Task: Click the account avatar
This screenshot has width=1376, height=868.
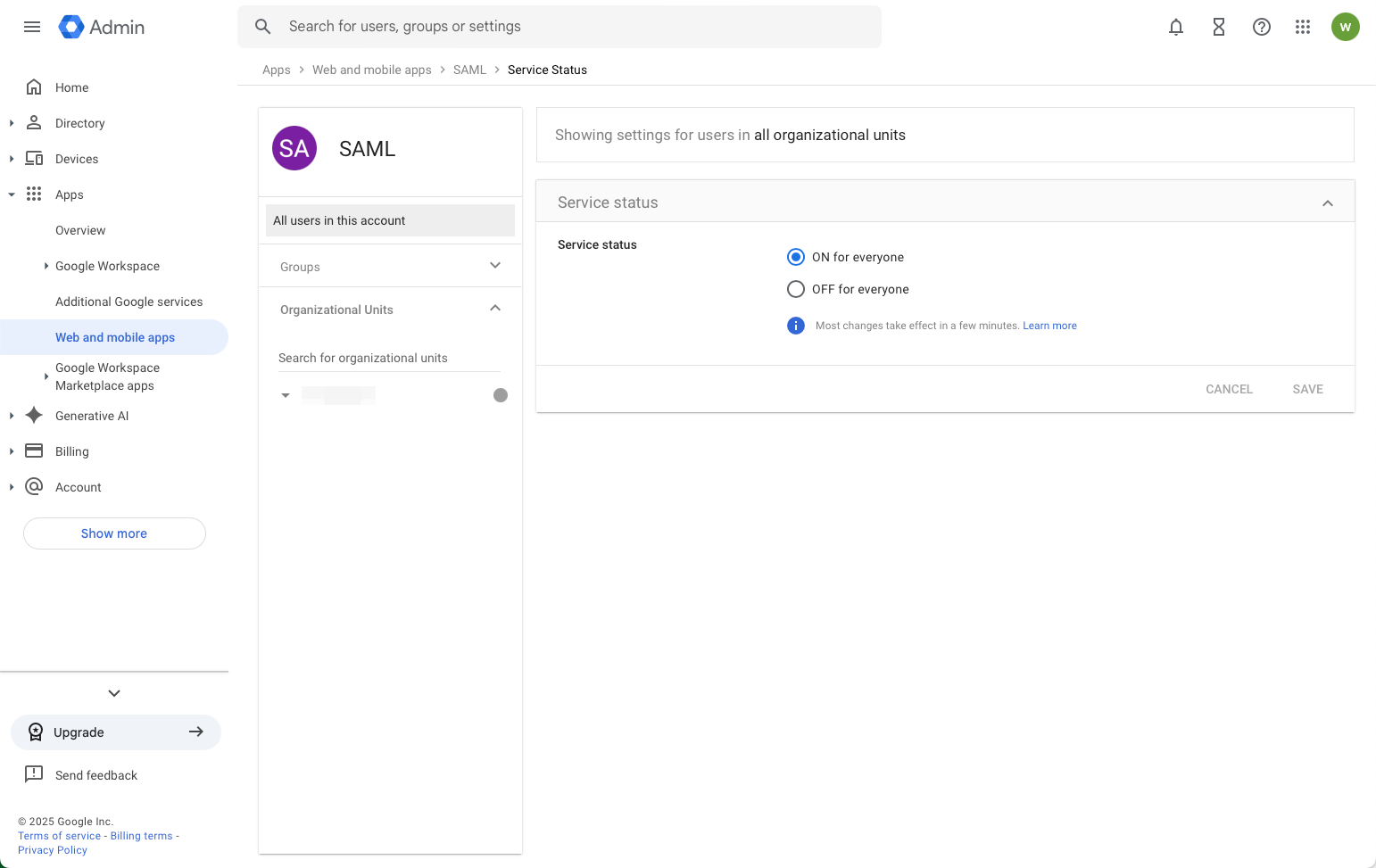Action: coord(1346,27)
